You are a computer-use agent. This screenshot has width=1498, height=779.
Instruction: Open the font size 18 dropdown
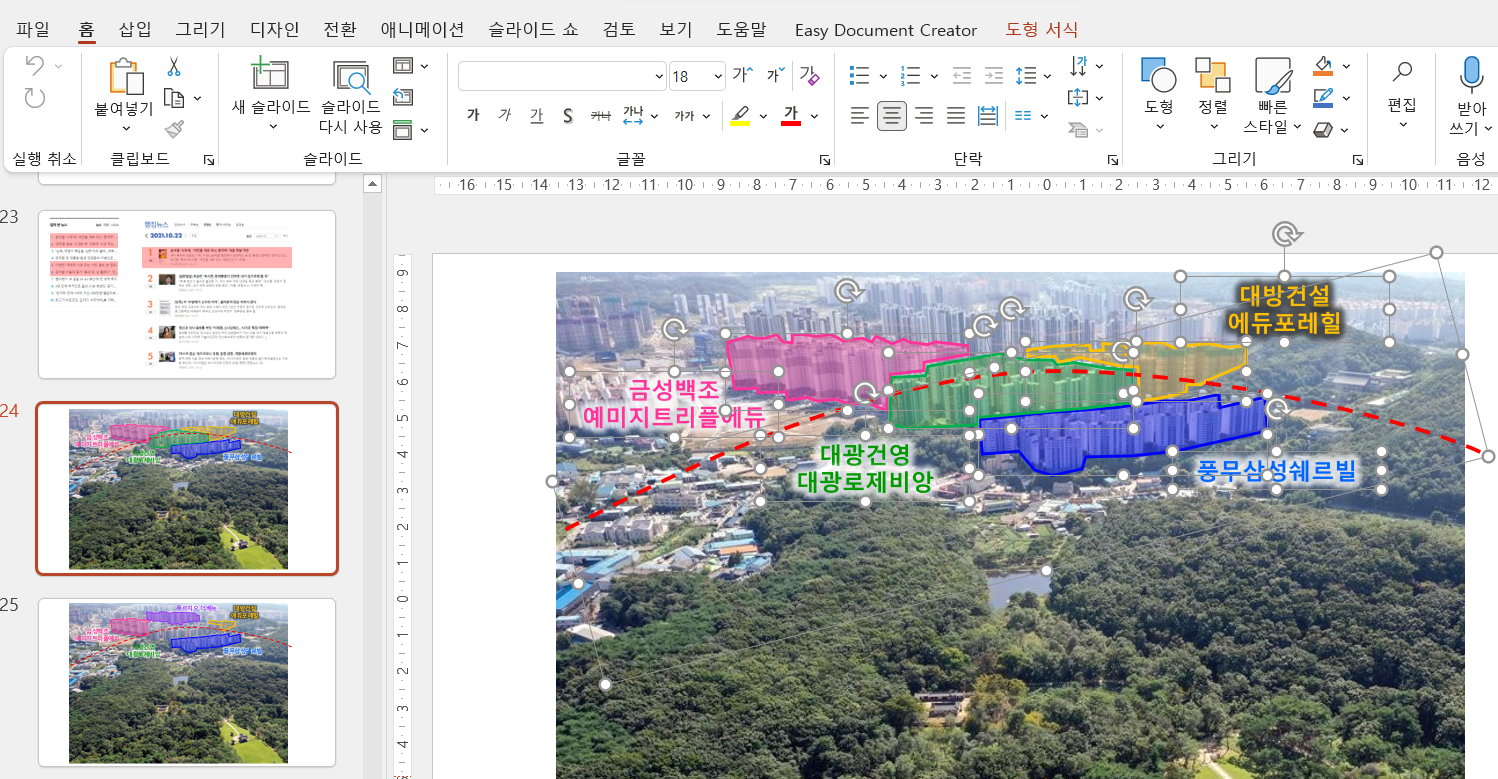[x=718, y=76]
